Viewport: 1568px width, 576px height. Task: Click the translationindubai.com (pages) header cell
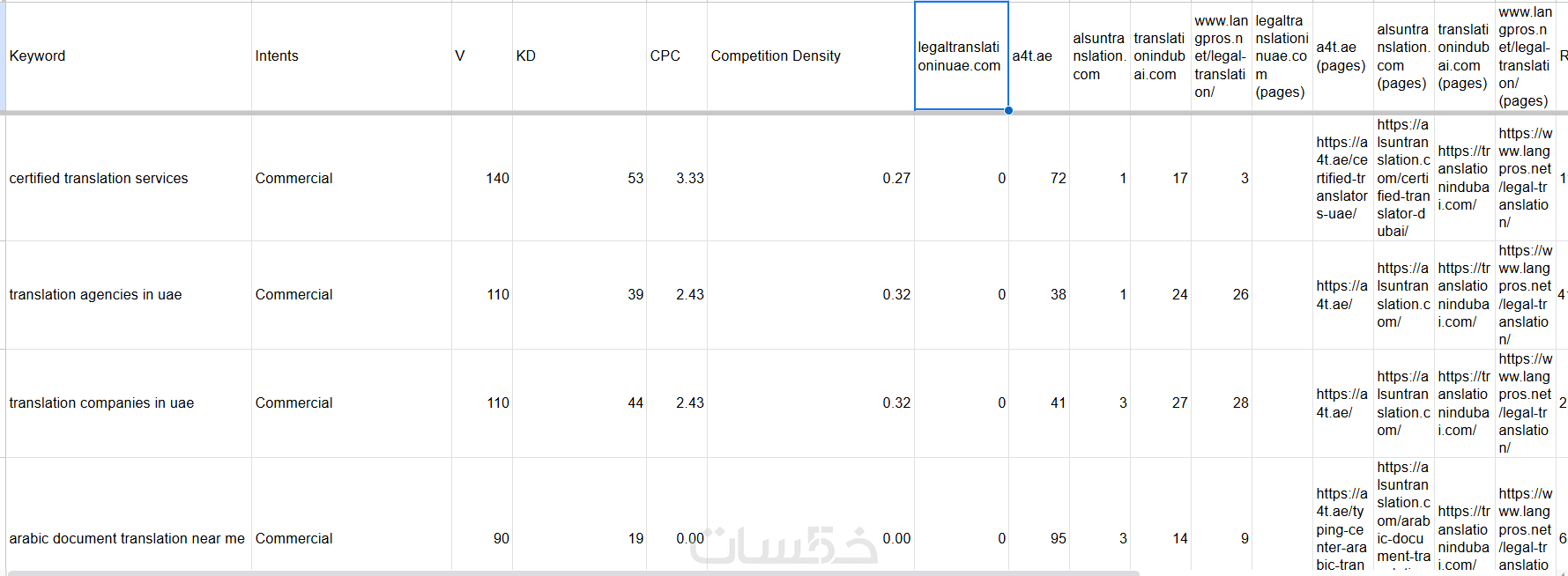(1465, 56)
